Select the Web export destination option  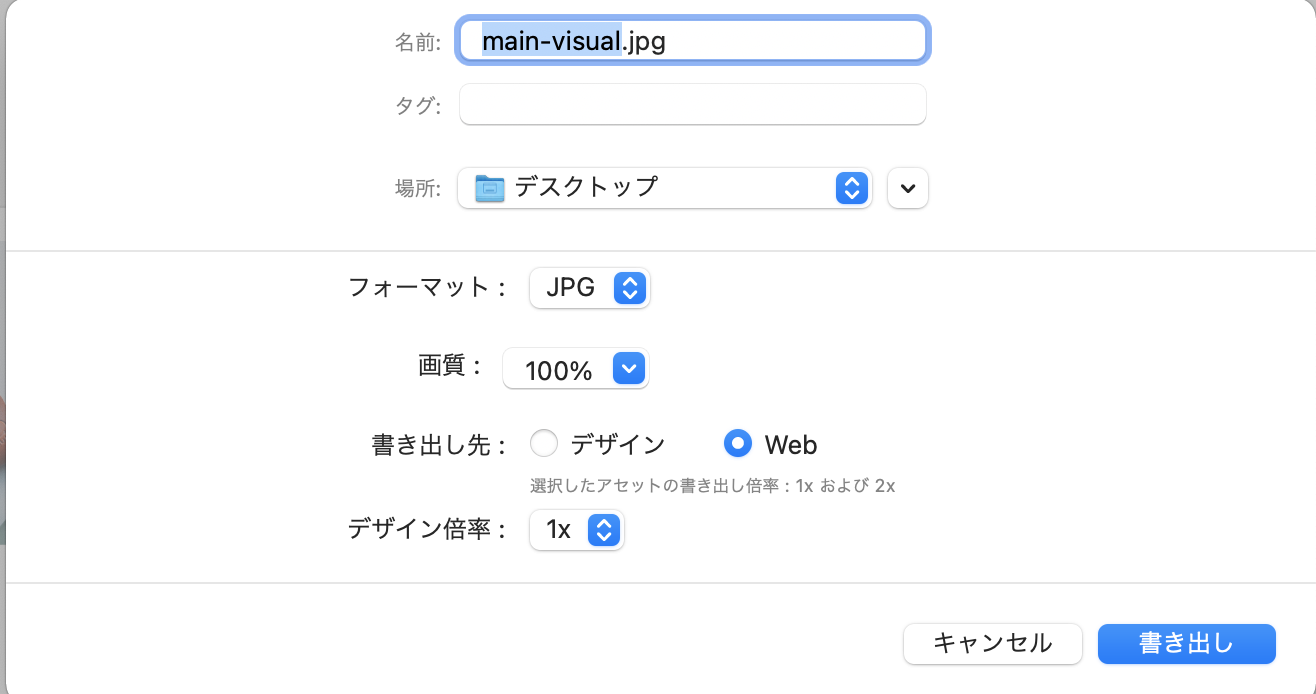point(737,443)
